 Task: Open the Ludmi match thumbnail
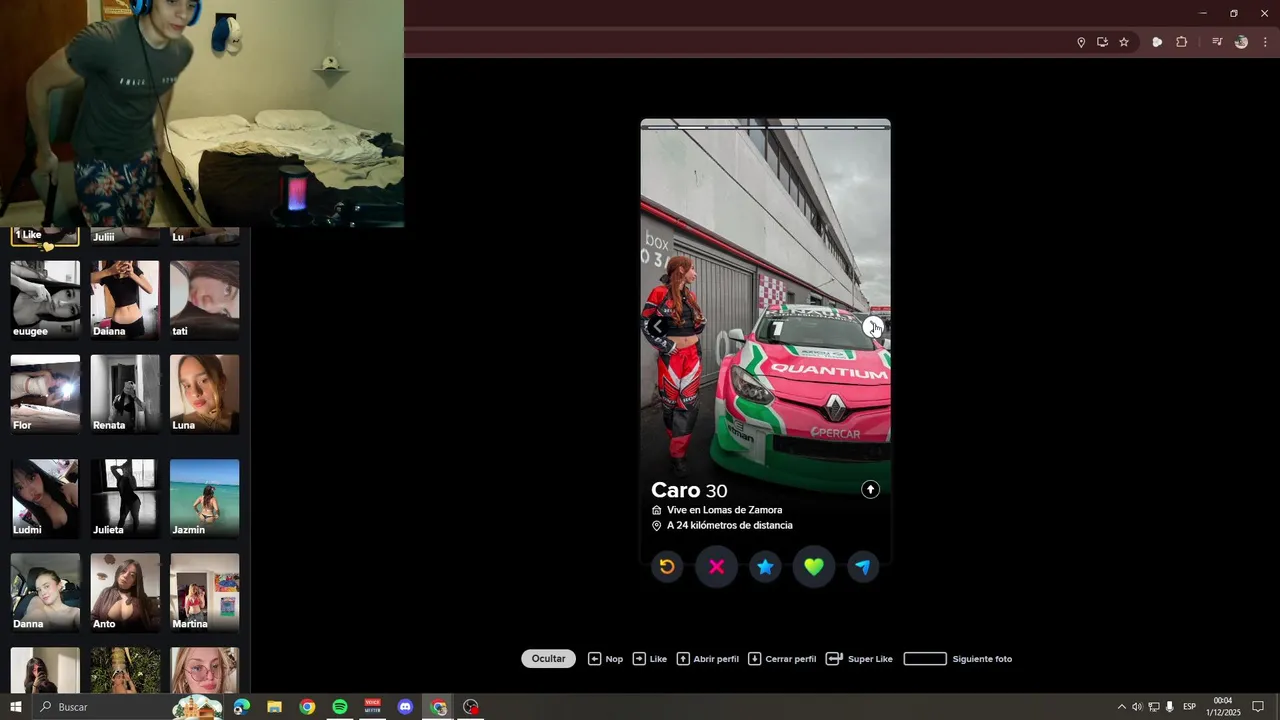click(x=45, y=498)
